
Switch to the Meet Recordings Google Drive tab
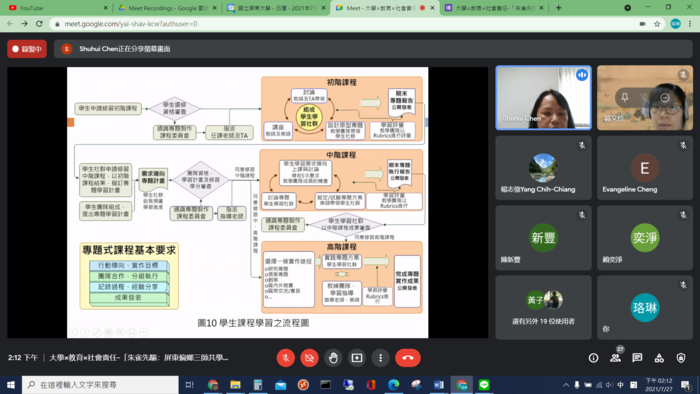pos(166,8)
